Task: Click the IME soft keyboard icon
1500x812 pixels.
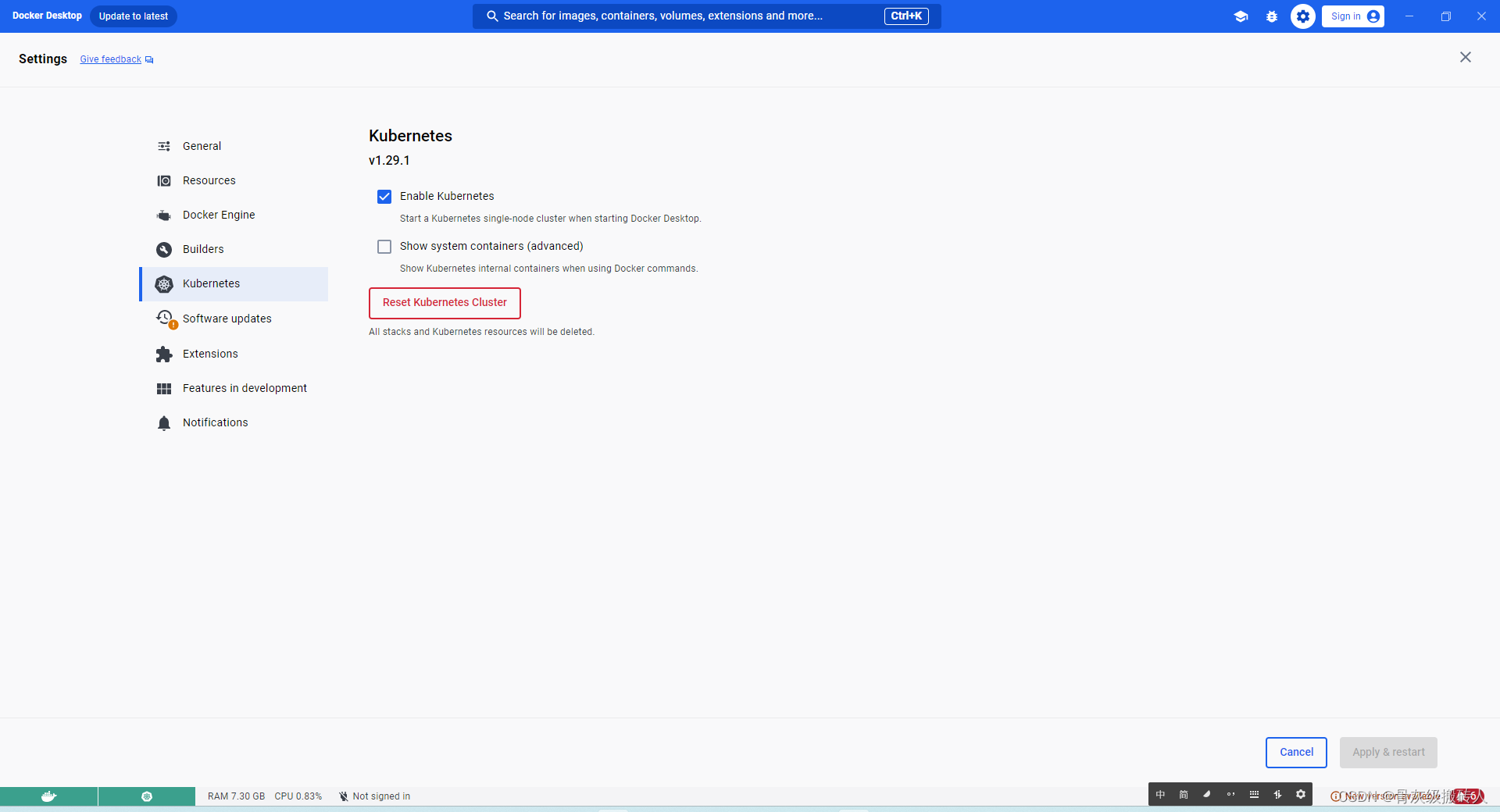Action: tap(1254, 794)
